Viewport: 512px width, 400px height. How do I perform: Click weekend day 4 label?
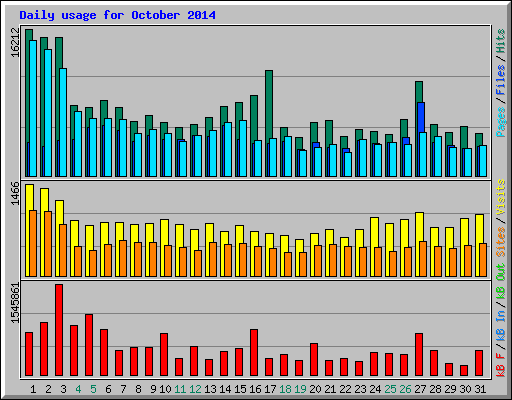click(78, 389)
